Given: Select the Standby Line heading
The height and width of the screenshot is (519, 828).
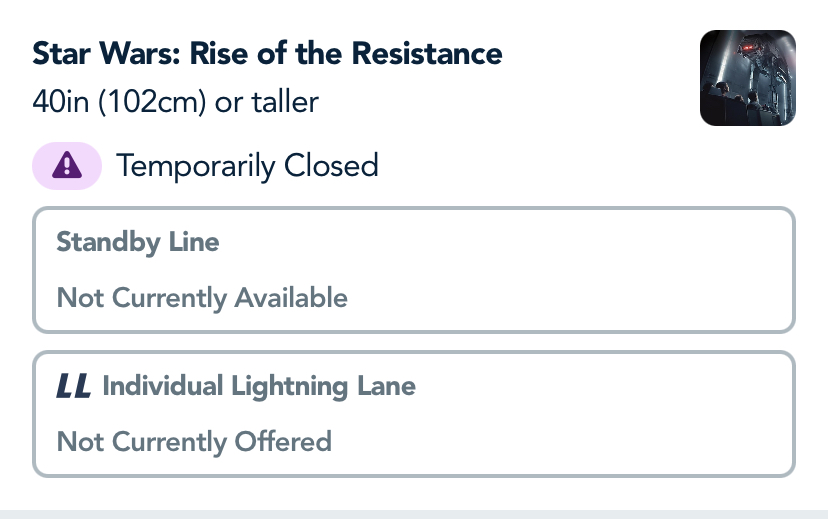Looking at the screenshot, I should point(138,242).
